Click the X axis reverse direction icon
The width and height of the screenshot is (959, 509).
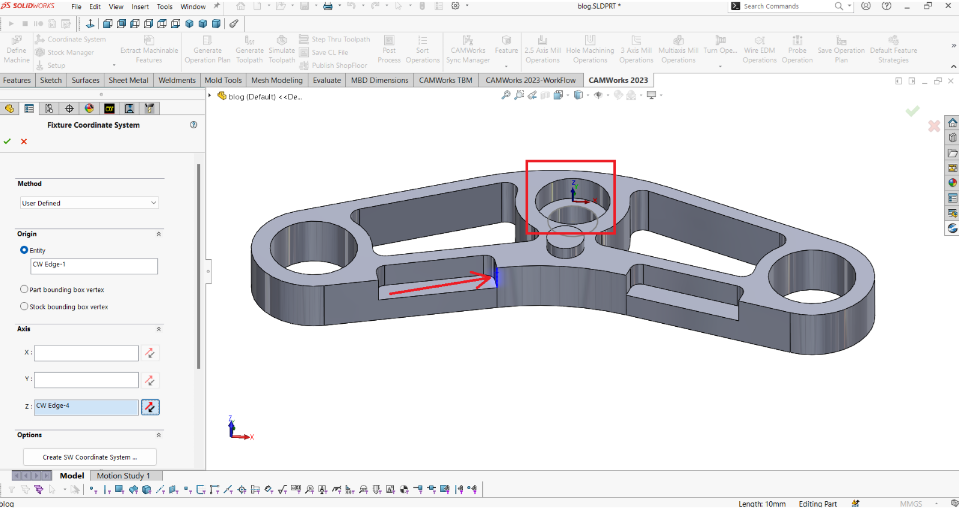click(x=149, y=353)
